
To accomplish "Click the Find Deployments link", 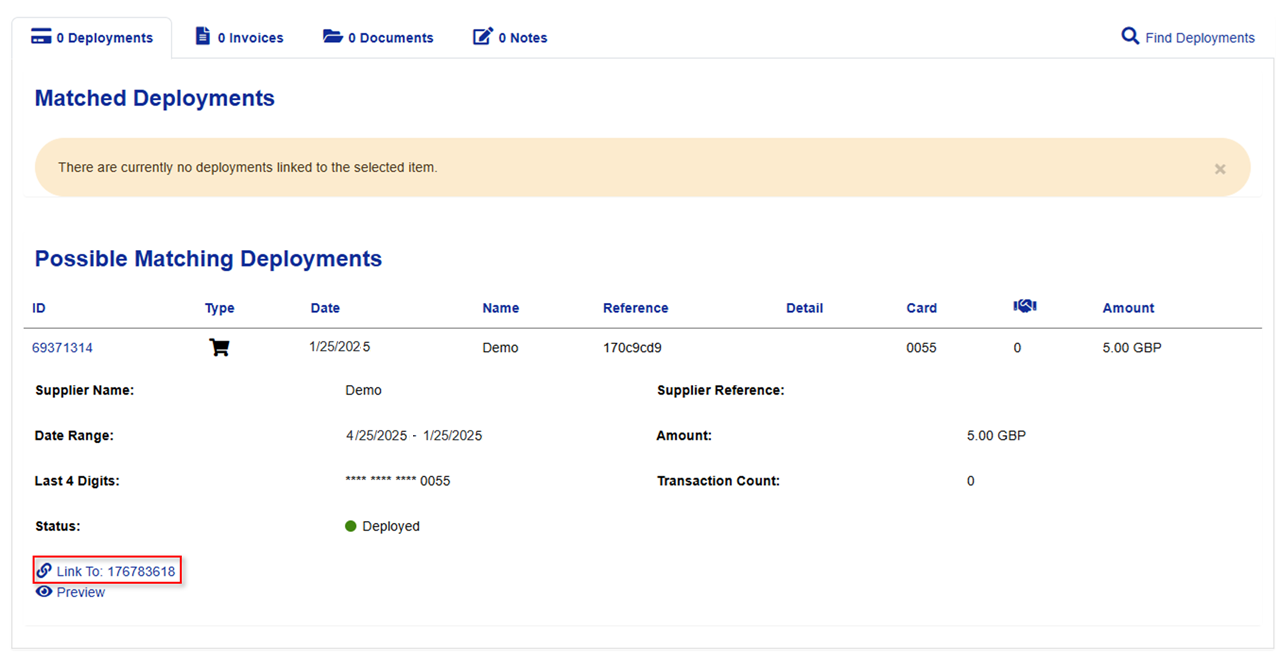I will [x=1187, y=38].
